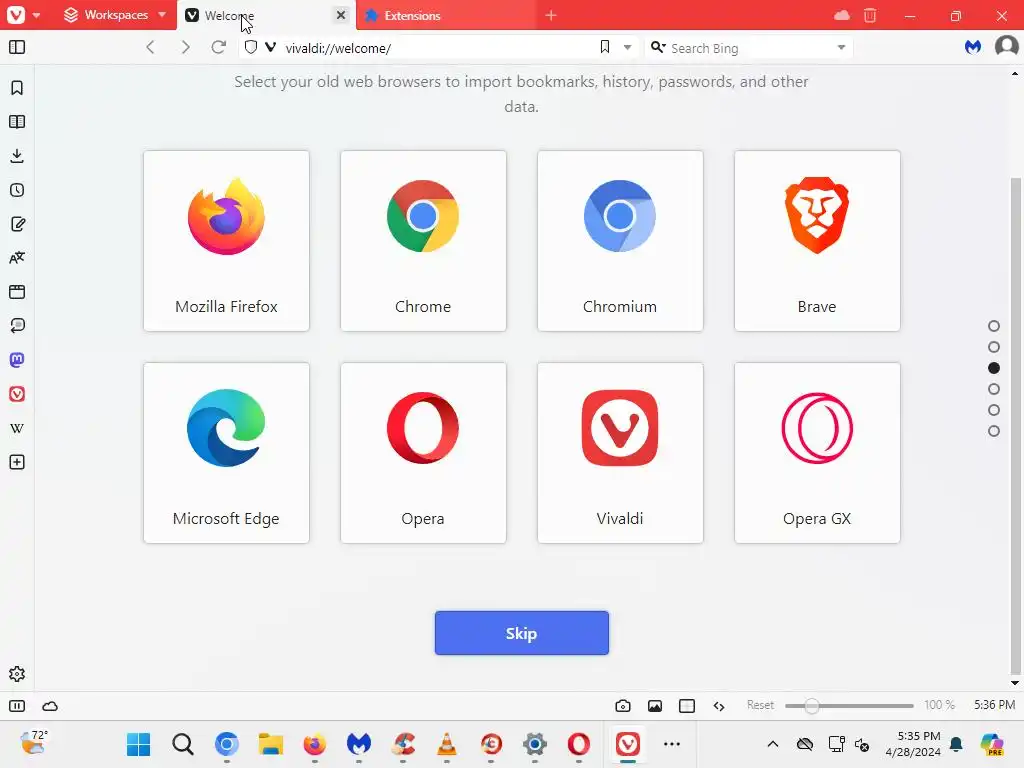This screenshot has height=768, width=1024.
Task: Bookmark this page icon
Action: tap(605, 47)
